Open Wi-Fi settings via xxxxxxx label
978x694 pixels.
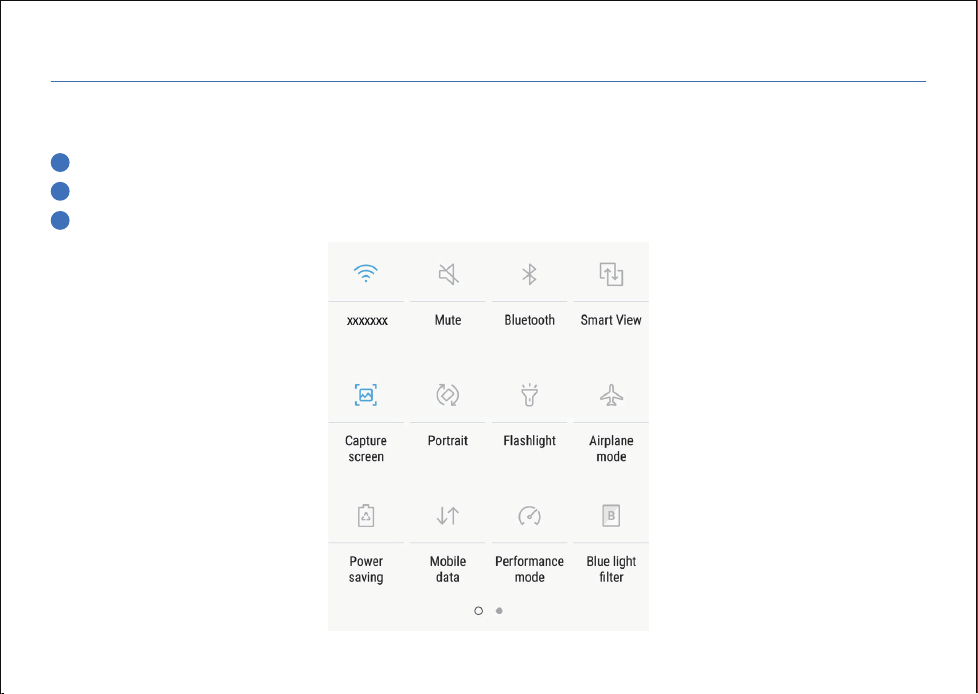tap(367, 320)
